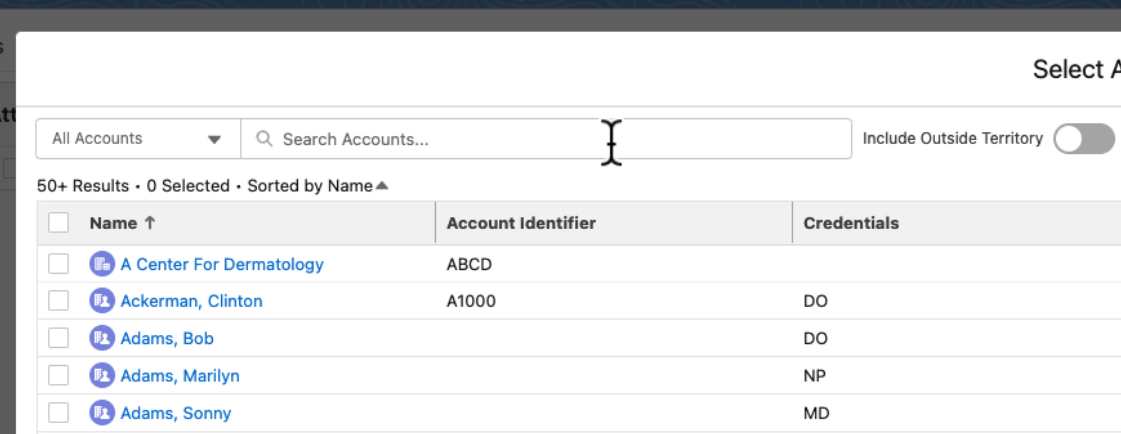Image resolution: width=1121 pixels, height=434 pixels.
Task: Click the person icon beside Ackerman, Clinton
Action: [x=101, y=301]
